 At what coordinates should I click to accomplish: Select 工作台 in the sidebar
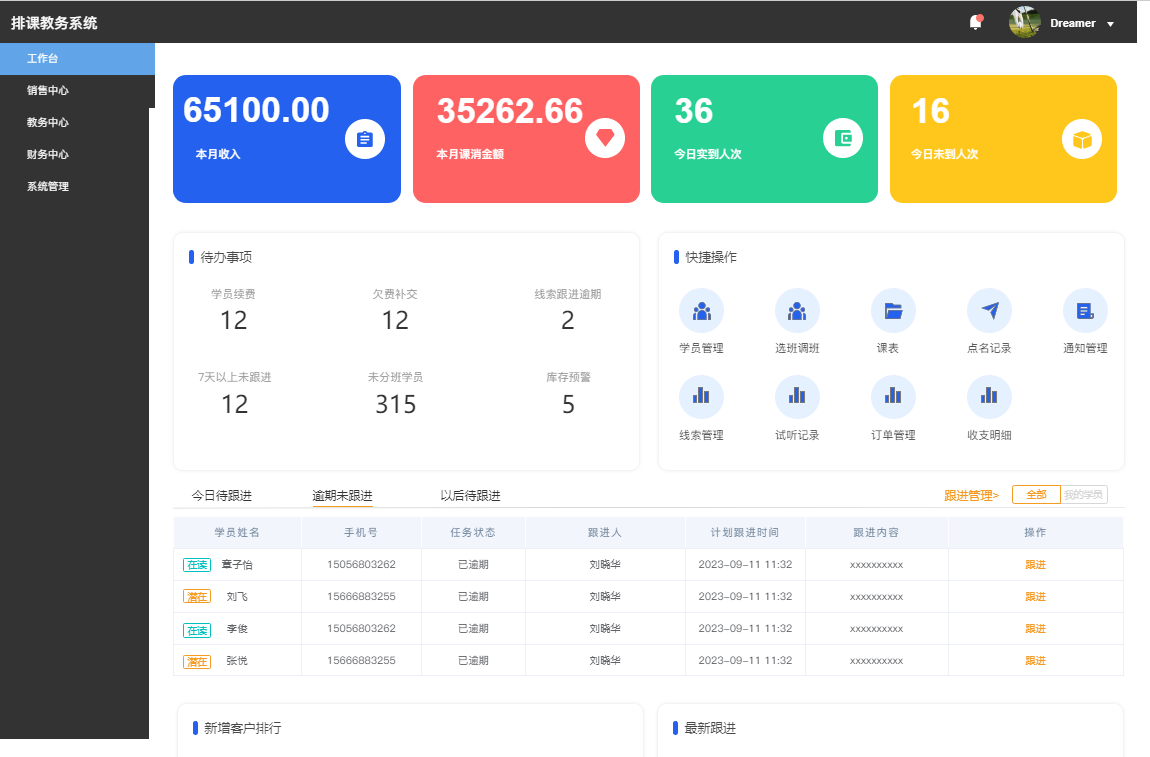77,59
